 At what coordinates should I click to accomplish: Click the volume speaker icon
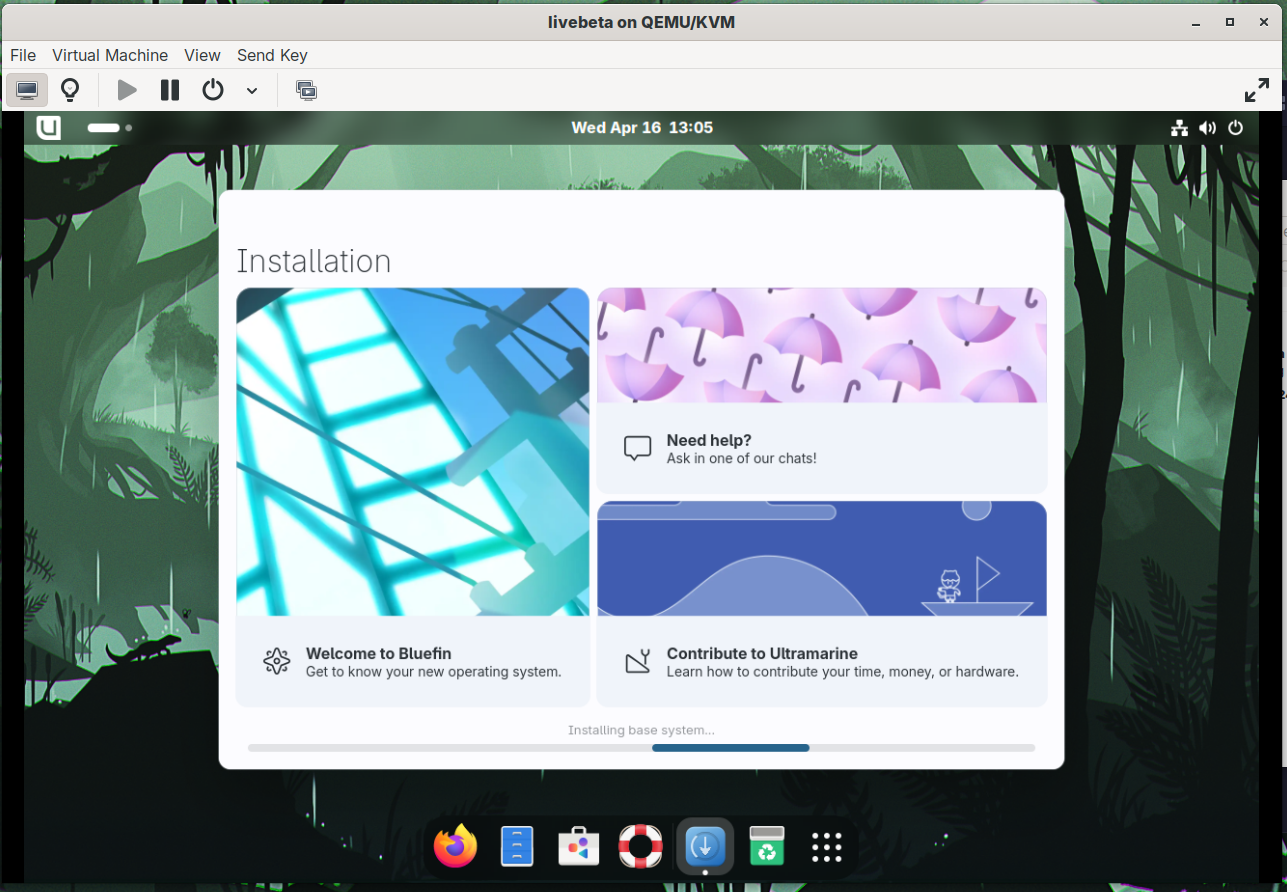pyautogui.click(x=1208, y=127)
